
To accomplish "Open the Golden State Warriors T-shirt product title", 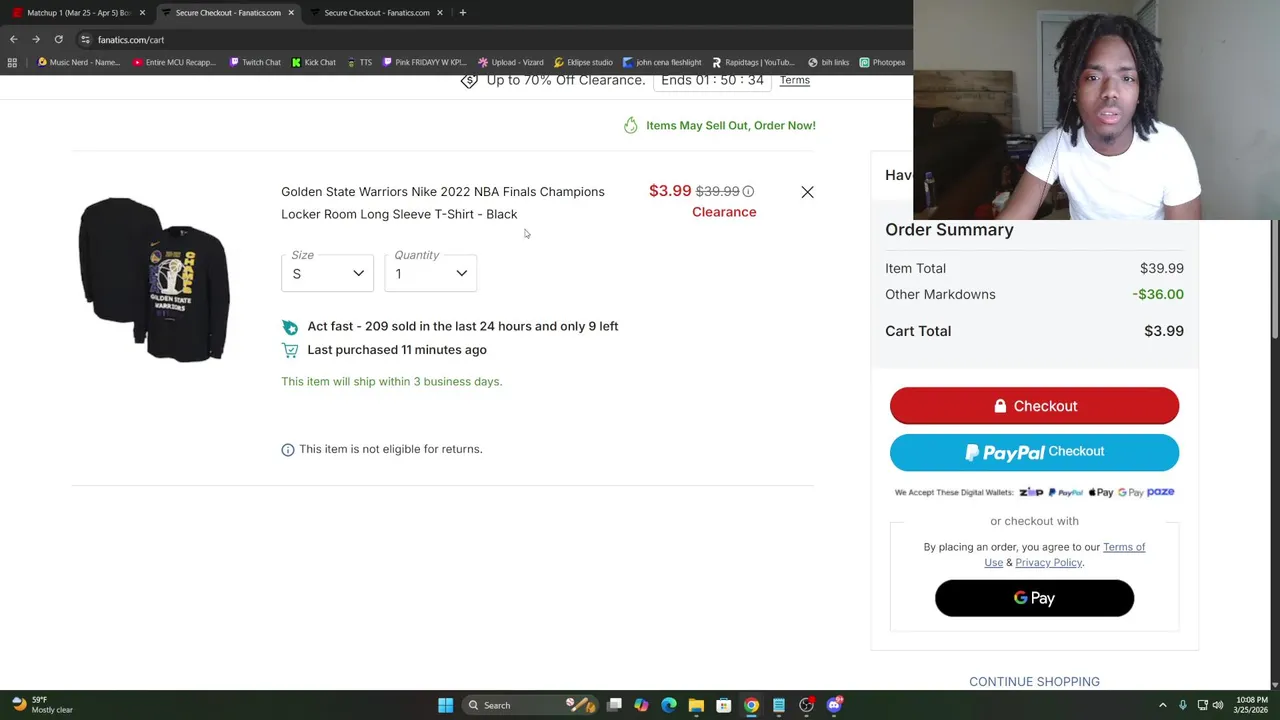I will (x=443, y=203).
